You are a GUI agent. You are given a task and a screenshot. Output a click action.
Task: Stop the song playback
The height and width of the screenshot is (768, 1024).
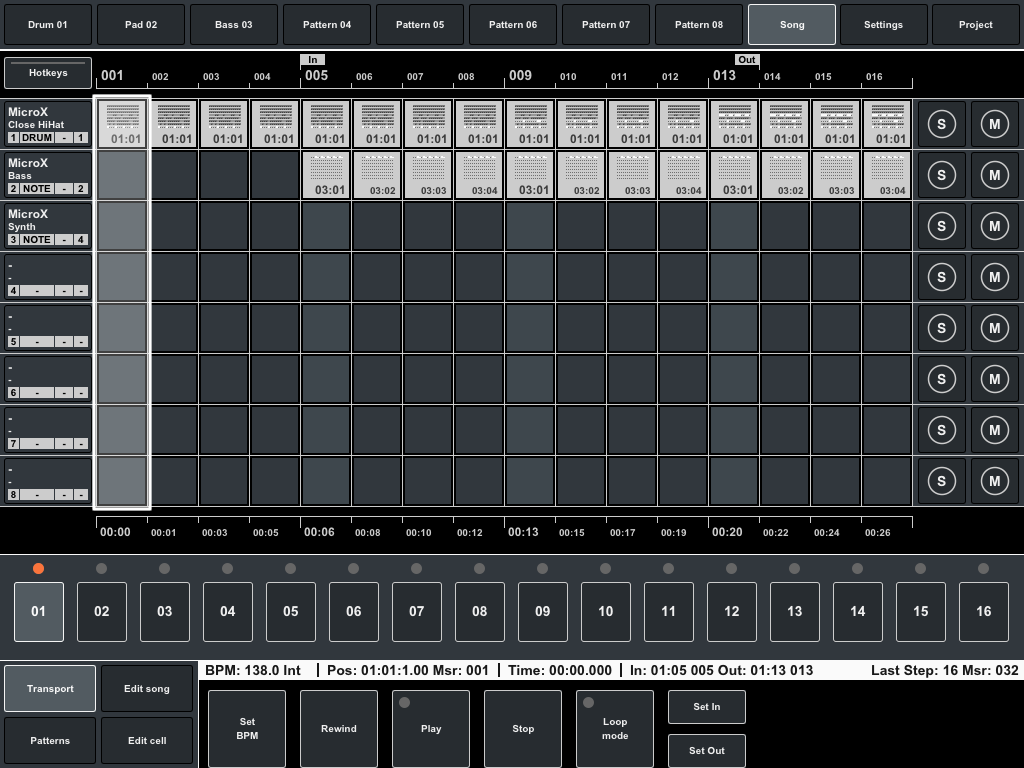[x=522, y=728]
